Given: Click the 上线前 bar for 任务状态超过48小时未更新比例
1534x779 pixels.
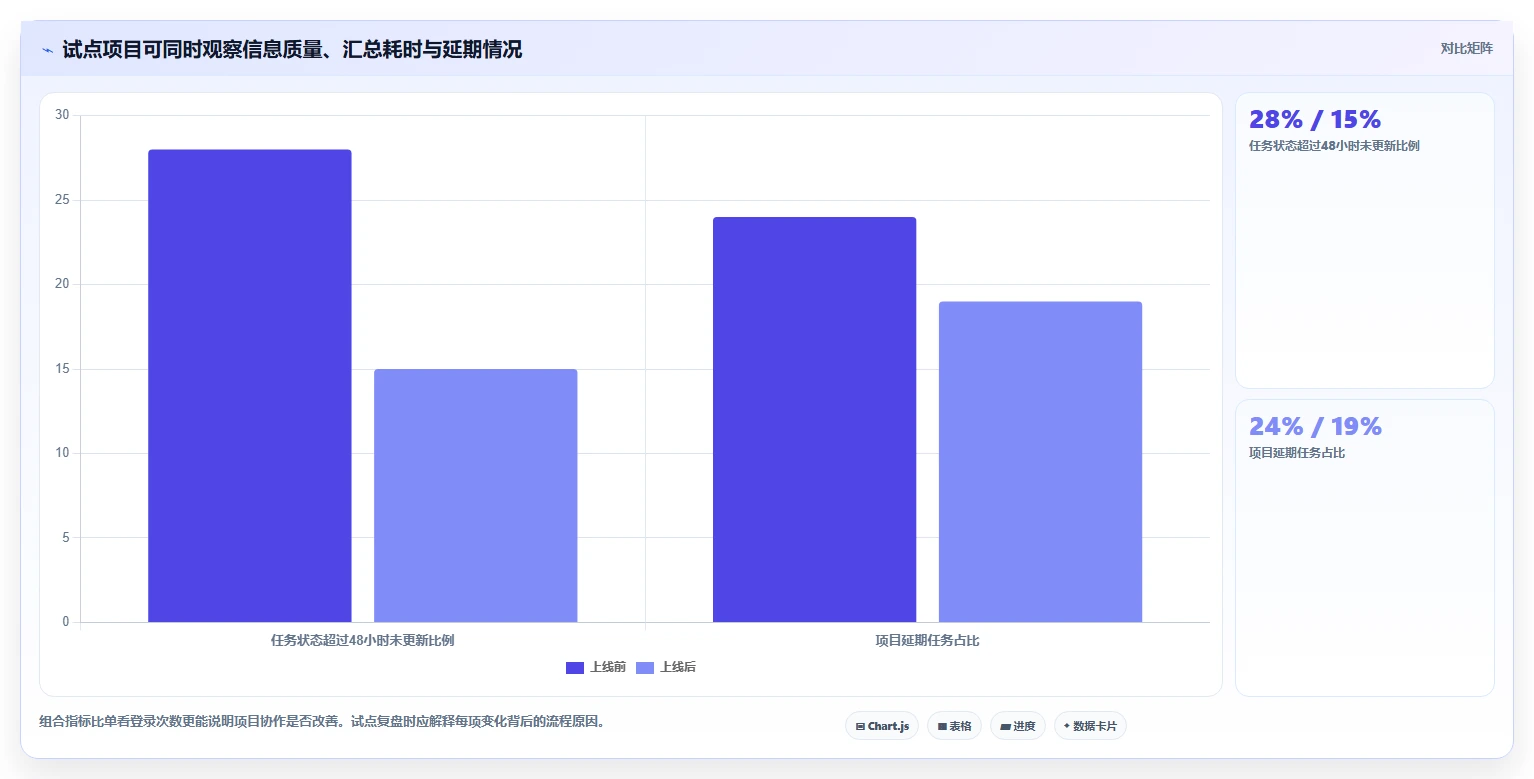Looking at the screenshot, I should [250, 386].
